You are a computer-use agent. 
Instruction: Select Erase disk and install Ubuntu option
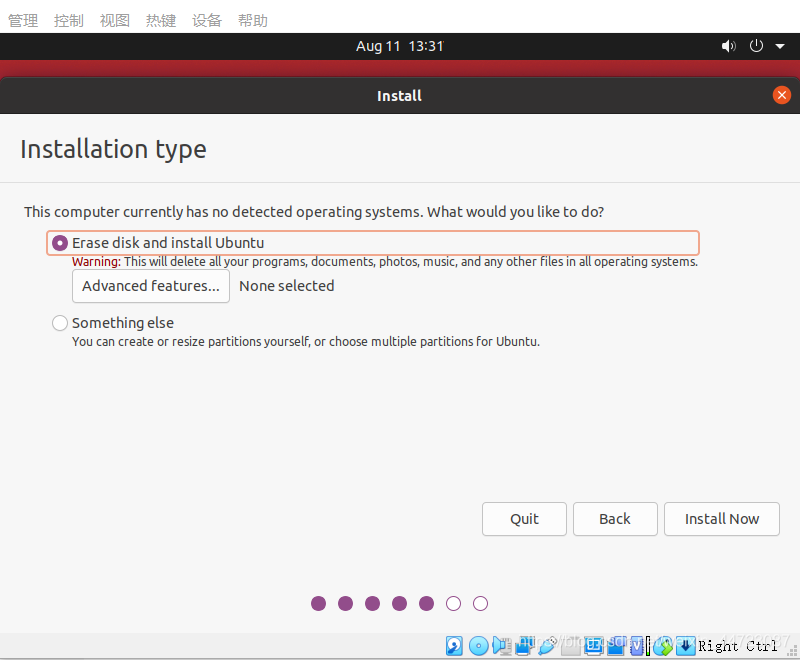(x=372, y=243)
